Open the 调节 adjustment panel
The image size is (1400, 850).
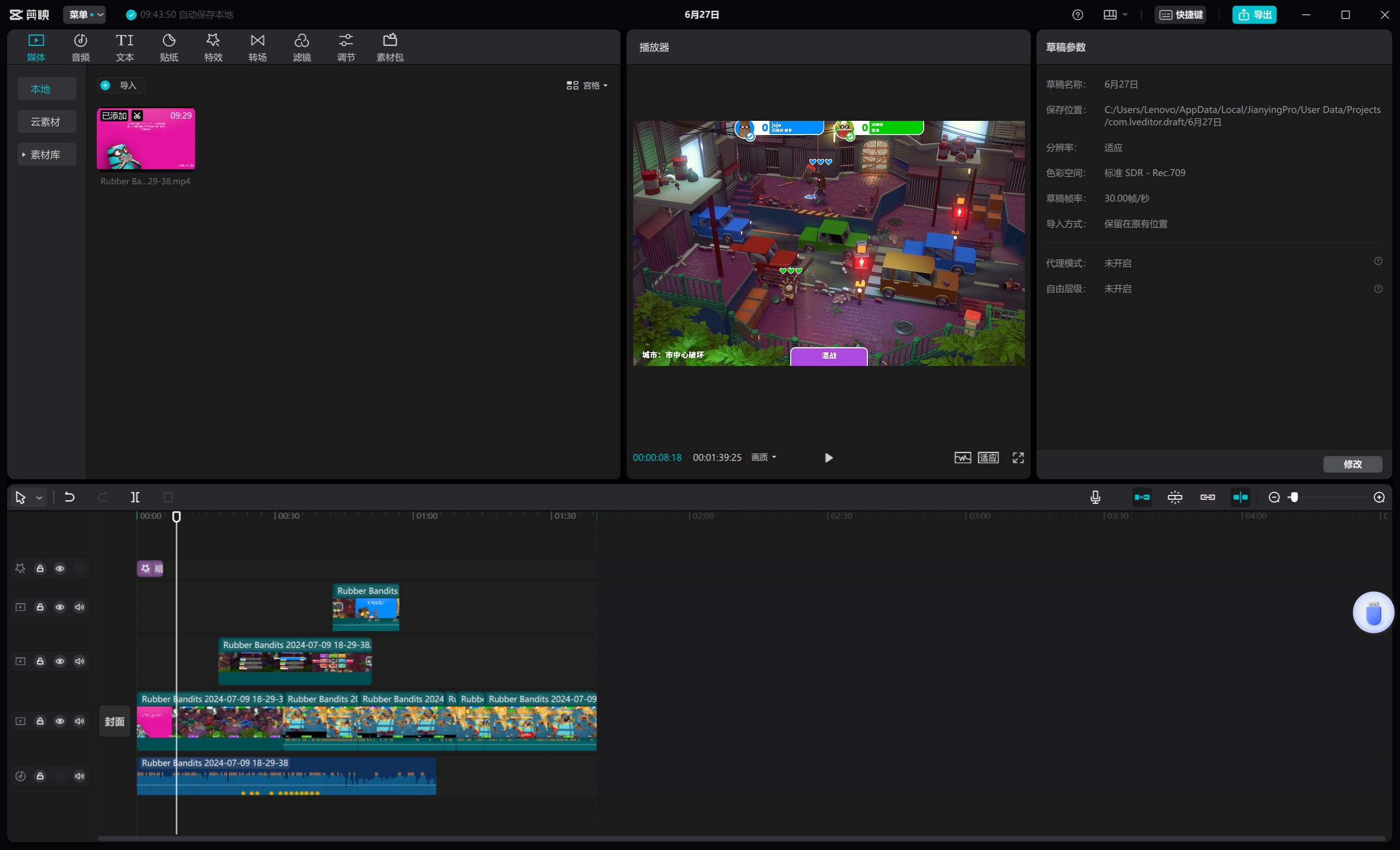(x=346, y=47)
